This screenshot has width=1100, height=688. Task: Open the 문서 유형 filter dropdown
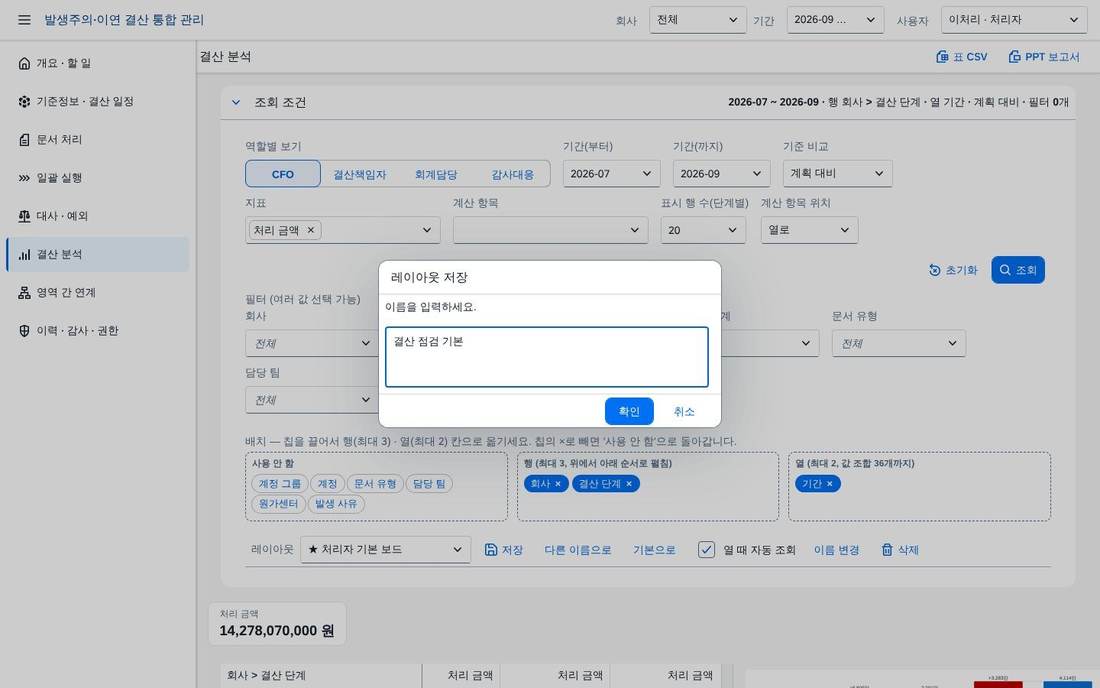tap(899, 343)
